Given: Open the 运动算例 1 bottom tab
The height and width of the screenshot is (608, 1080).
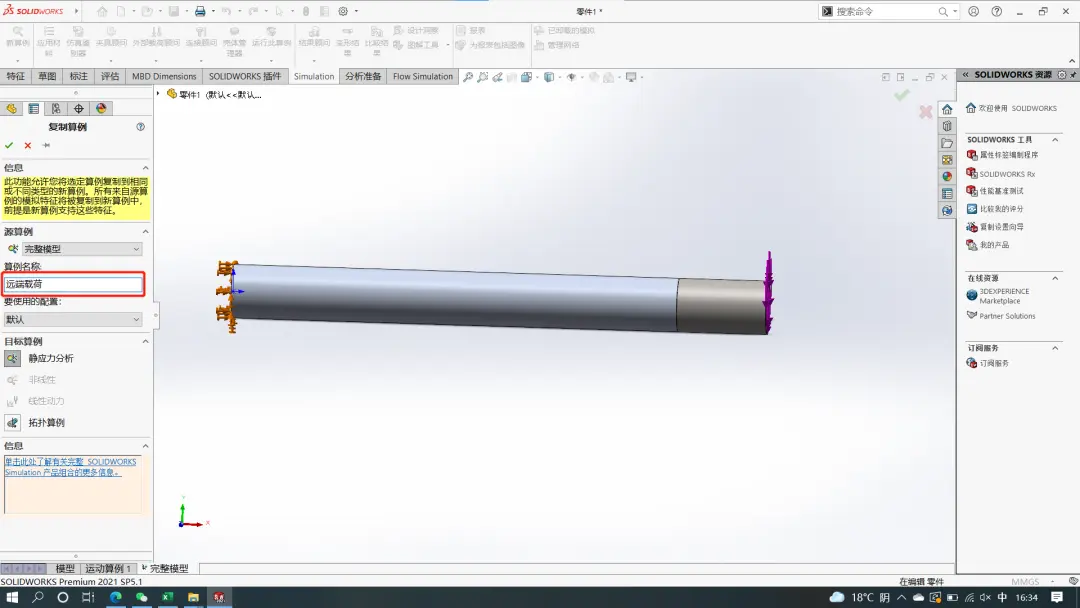Looking at the screenshot, I should click(x=107, y=569).
